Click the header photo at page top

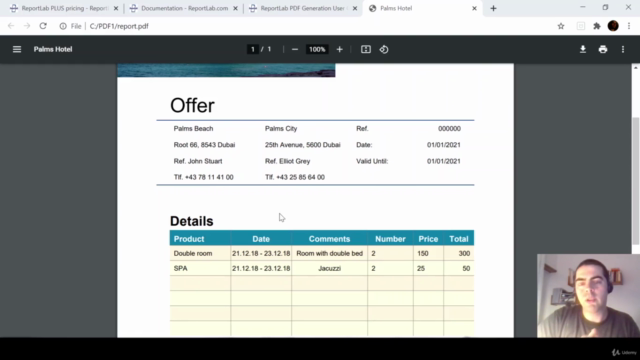click(x=226, y=70)
